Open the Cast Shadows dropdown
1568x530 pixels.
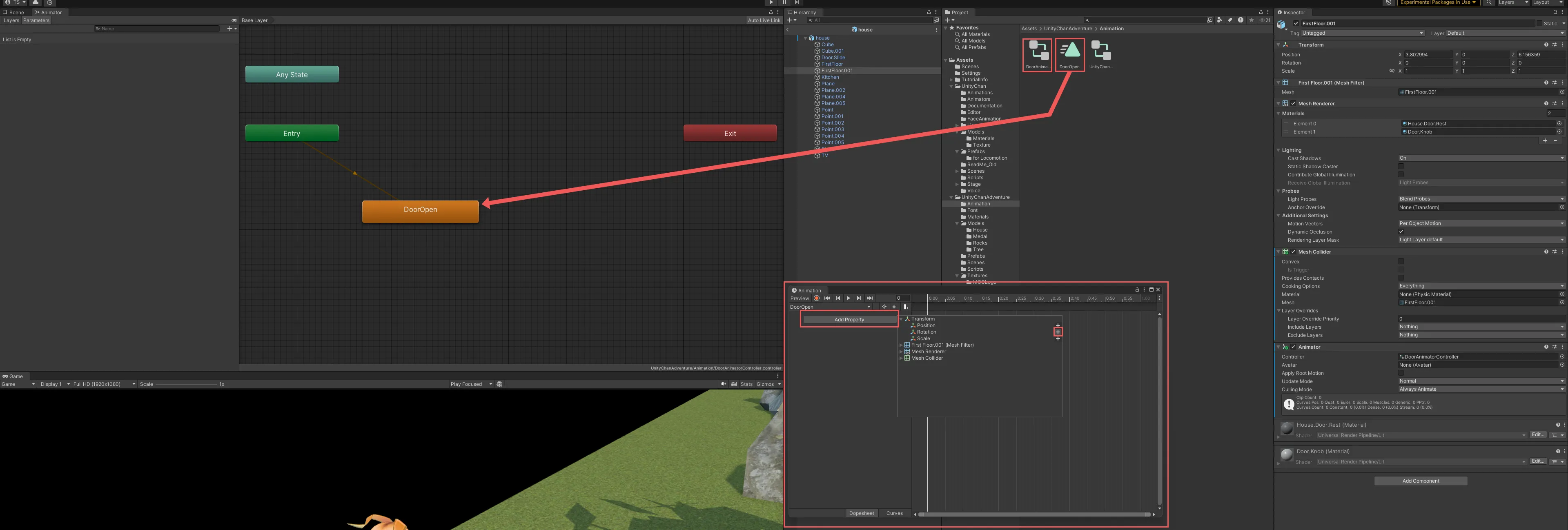(x=1480, y=158)
